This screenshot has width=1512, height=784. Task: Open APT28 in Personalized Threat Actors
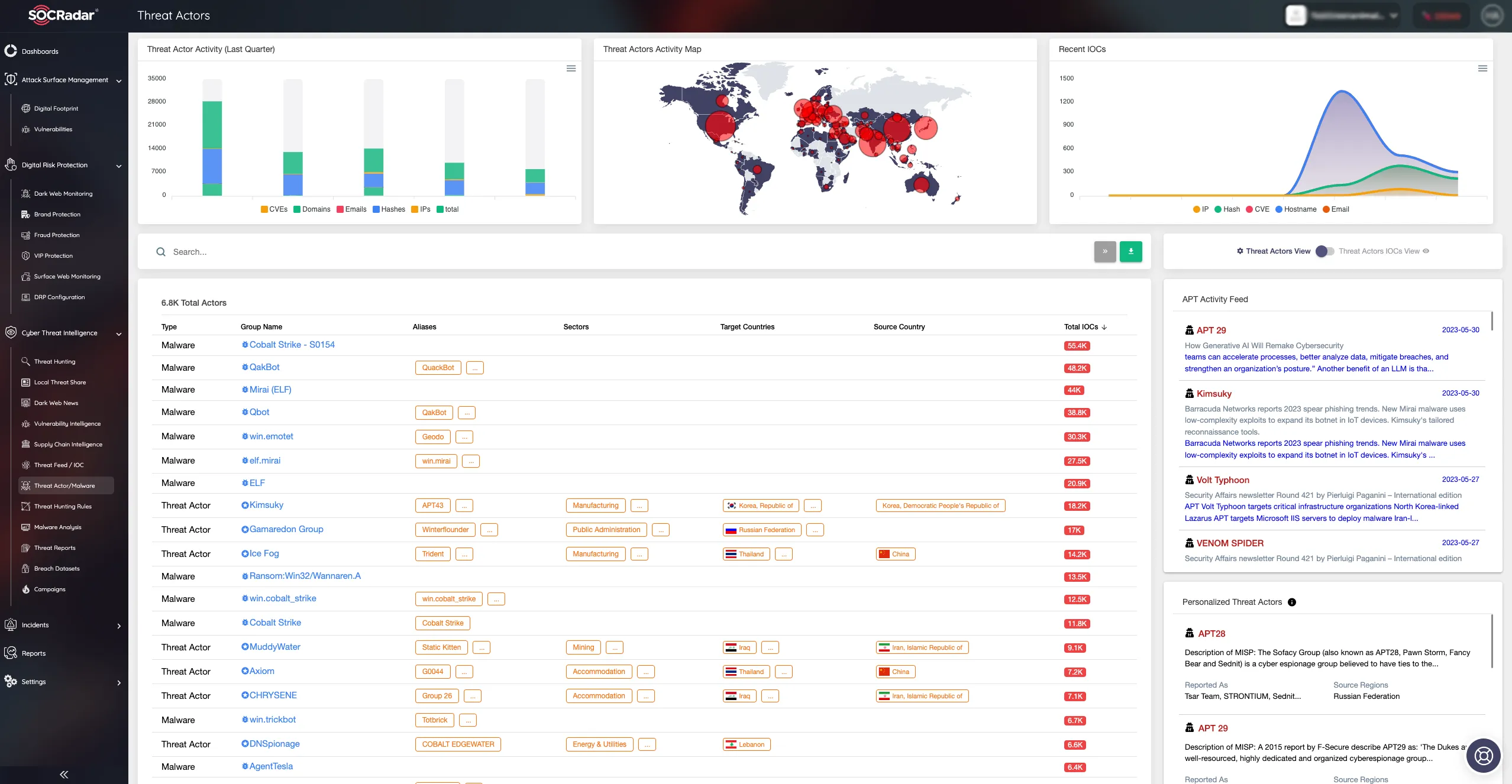pos(1211,633)
